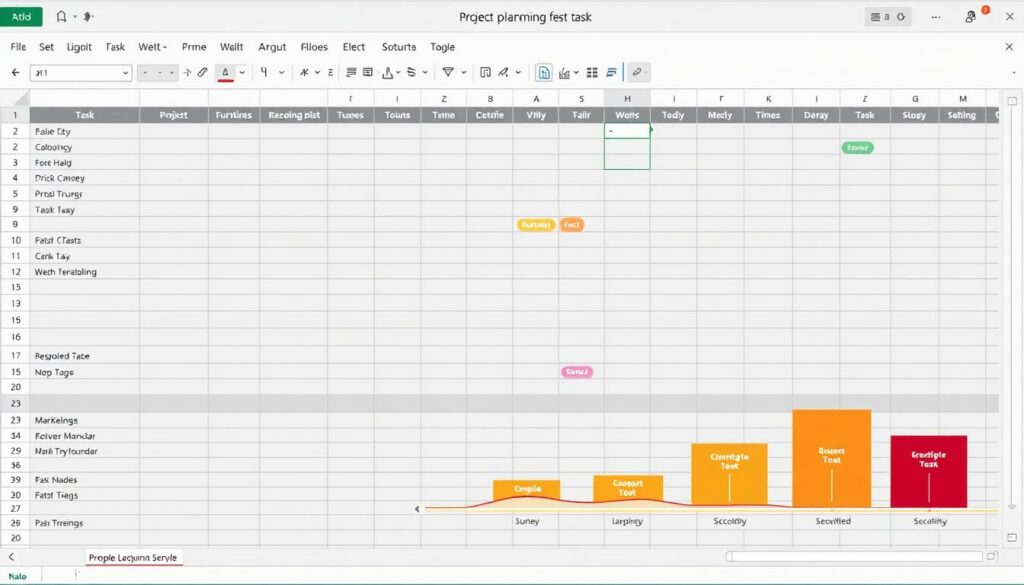Click the highlighted blue sheet icon
The width and height of the screenshot is (1024, 585).
pyautogui.click(x=543, y=72)
